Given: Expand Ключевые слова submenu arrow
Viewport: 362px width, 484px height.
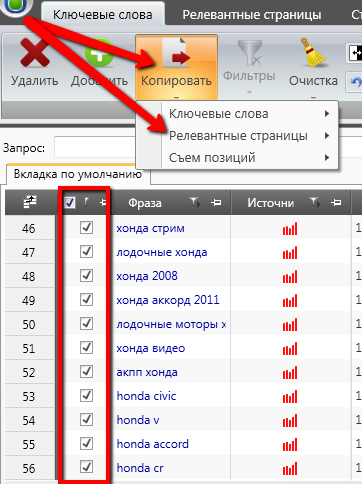Looking at the screenshot, I should click(x=327, y=114).
